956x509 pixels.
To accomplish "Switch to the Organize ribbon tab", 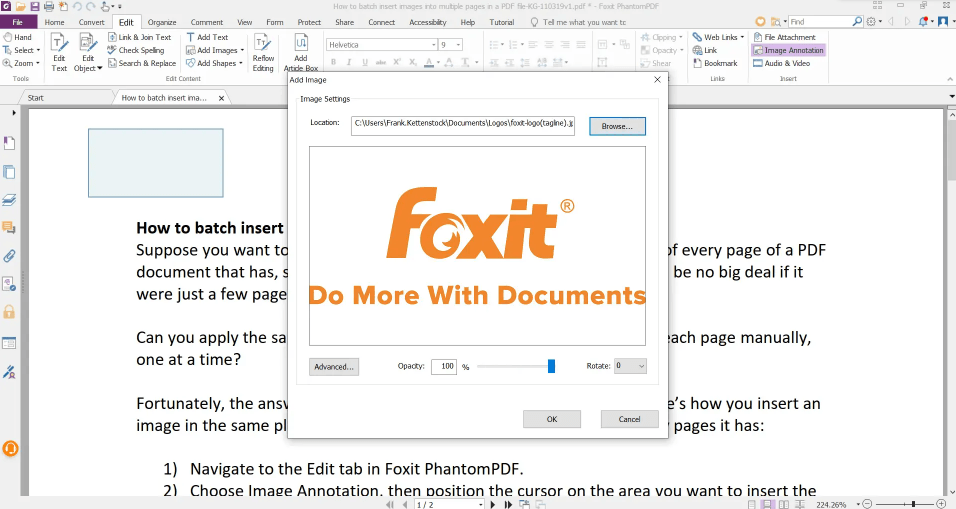I will pyautogui.click(x=161, y=22).
